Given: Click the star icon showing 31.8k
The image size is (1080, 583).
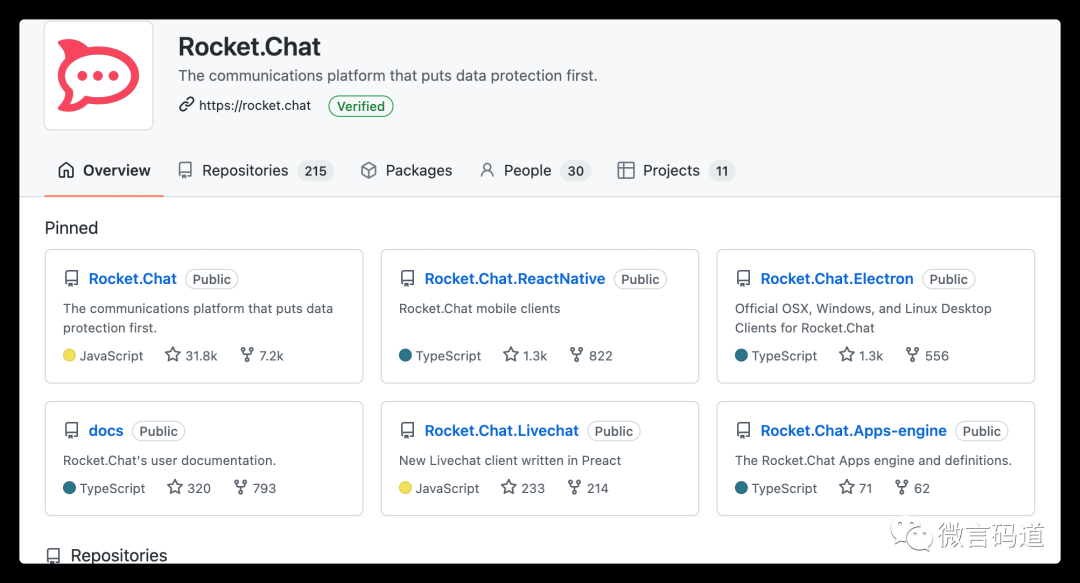Looking at the screenshot, I should pyautogui.click(x=172, y=355).
